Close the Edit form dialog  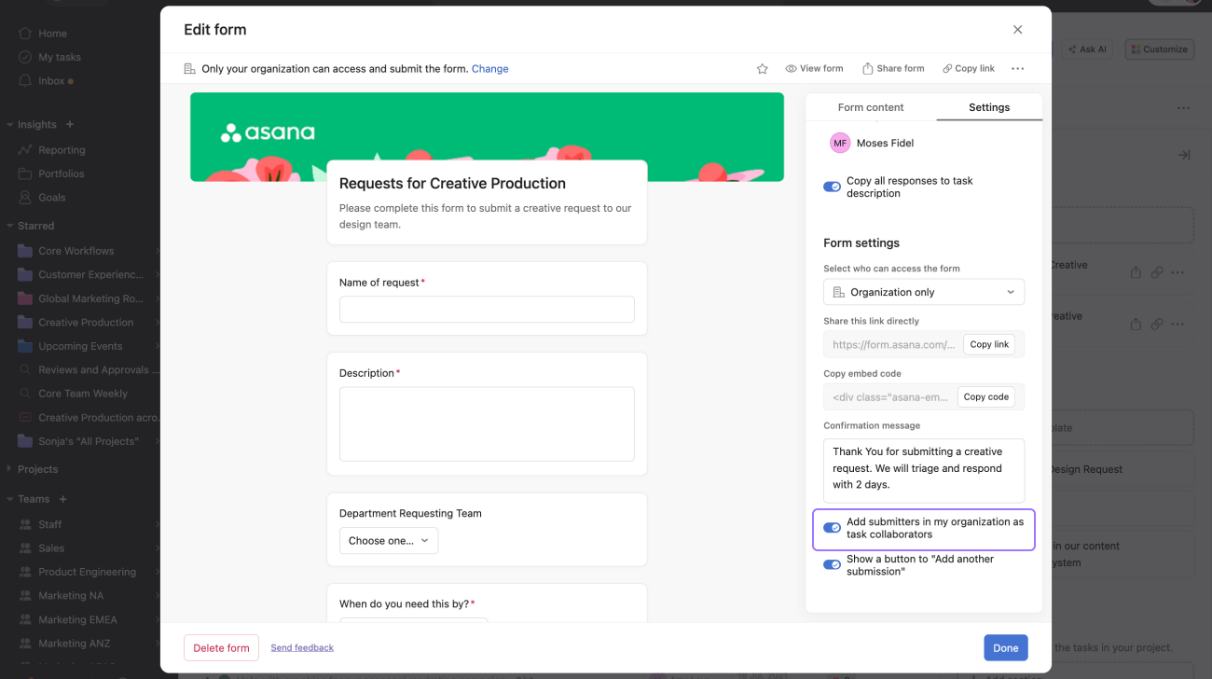click(1017, 30)
